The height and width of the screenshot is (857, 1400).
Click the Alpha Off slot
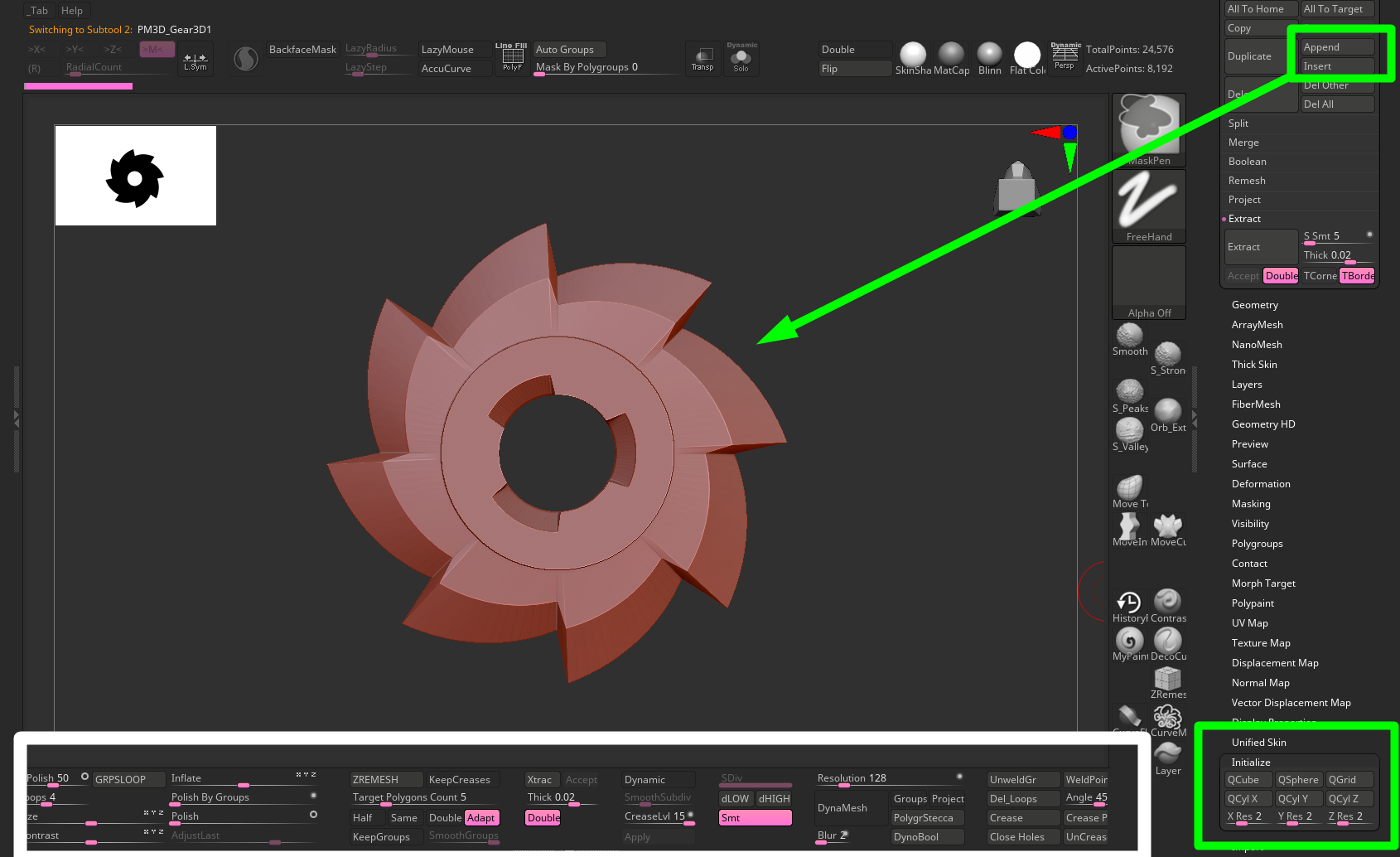click(x=1148, y=283)
